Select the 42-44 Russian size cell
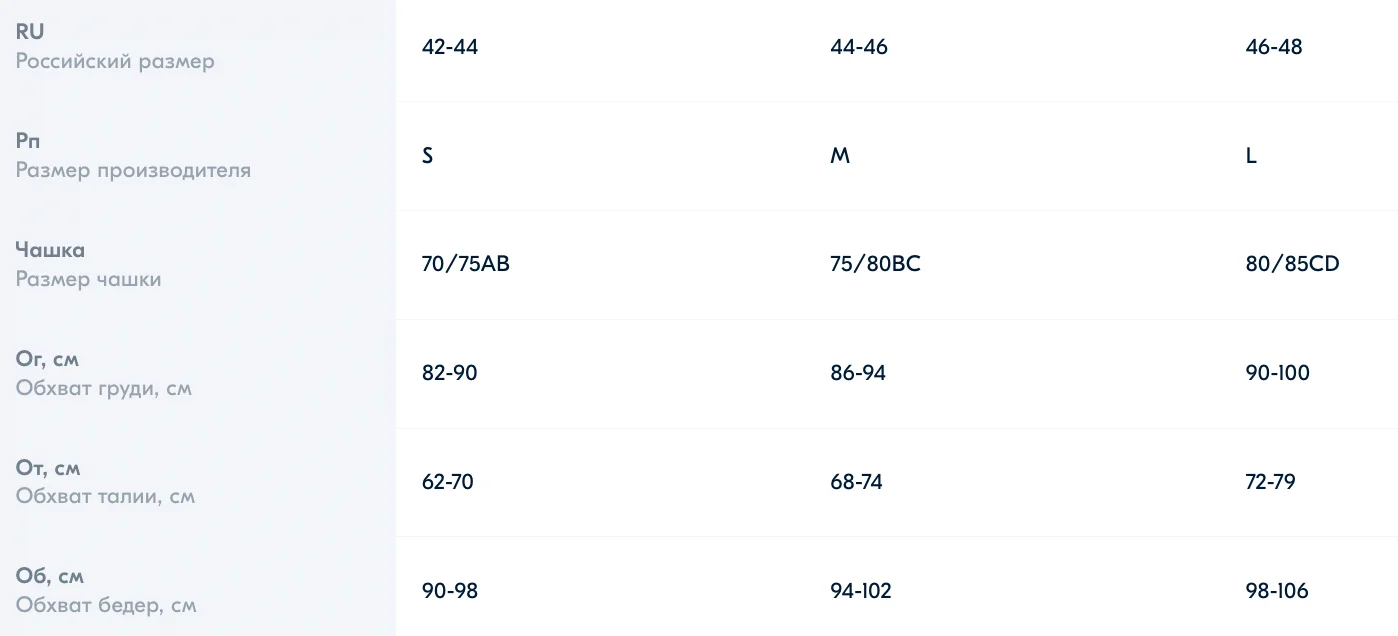 [x=450, y=47]
